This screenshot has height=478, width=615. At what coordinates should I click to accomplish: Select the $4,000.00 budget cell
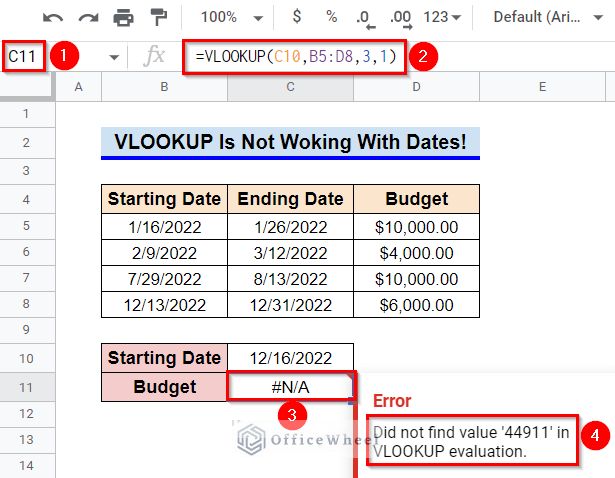(x=416, y=253)
